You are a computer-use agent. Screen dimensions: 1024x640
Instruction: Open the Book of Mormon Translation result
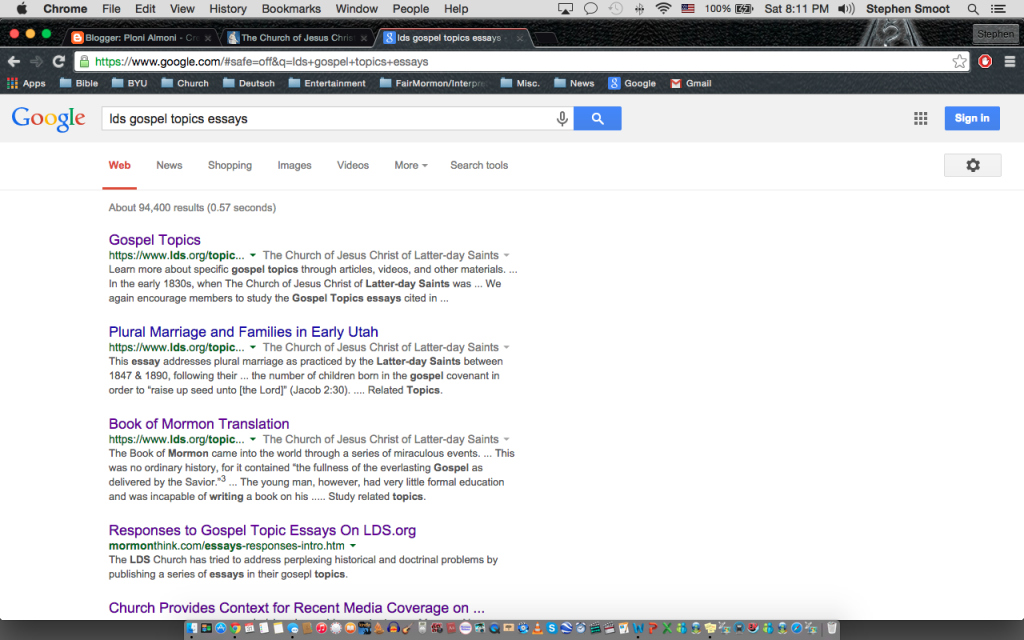click(199, 424)
